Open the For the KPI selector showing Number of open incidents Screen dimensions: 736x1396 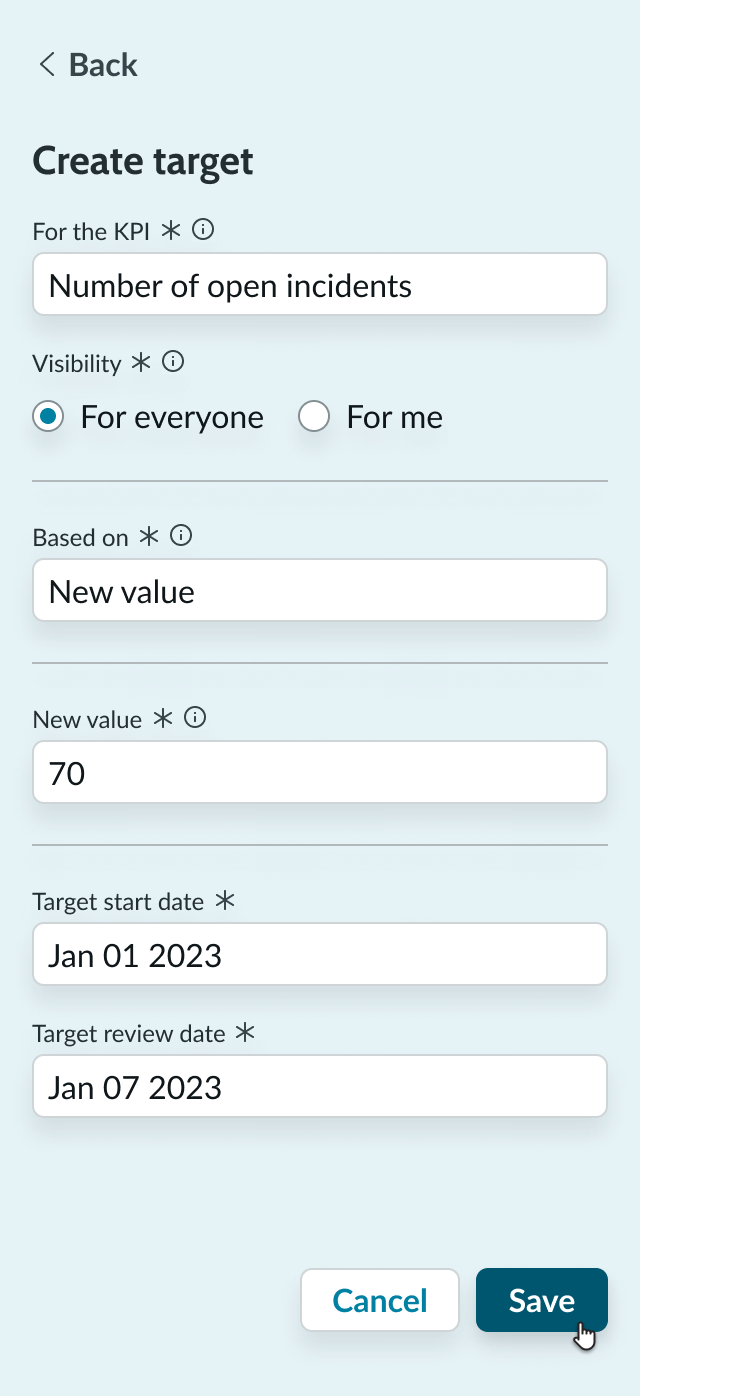[x=320, y=284]
